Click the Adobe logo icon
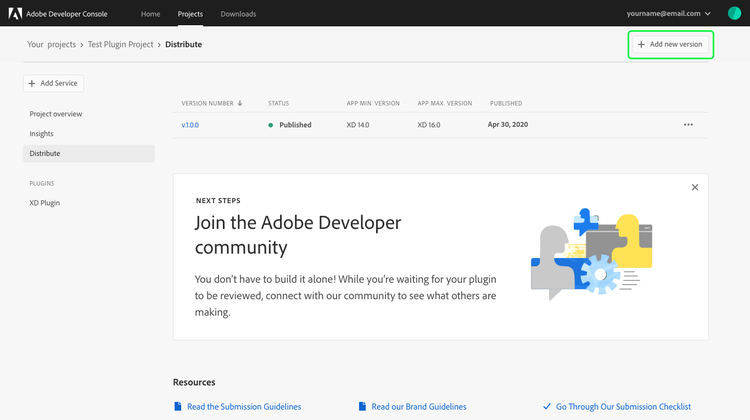 [15, 13]
